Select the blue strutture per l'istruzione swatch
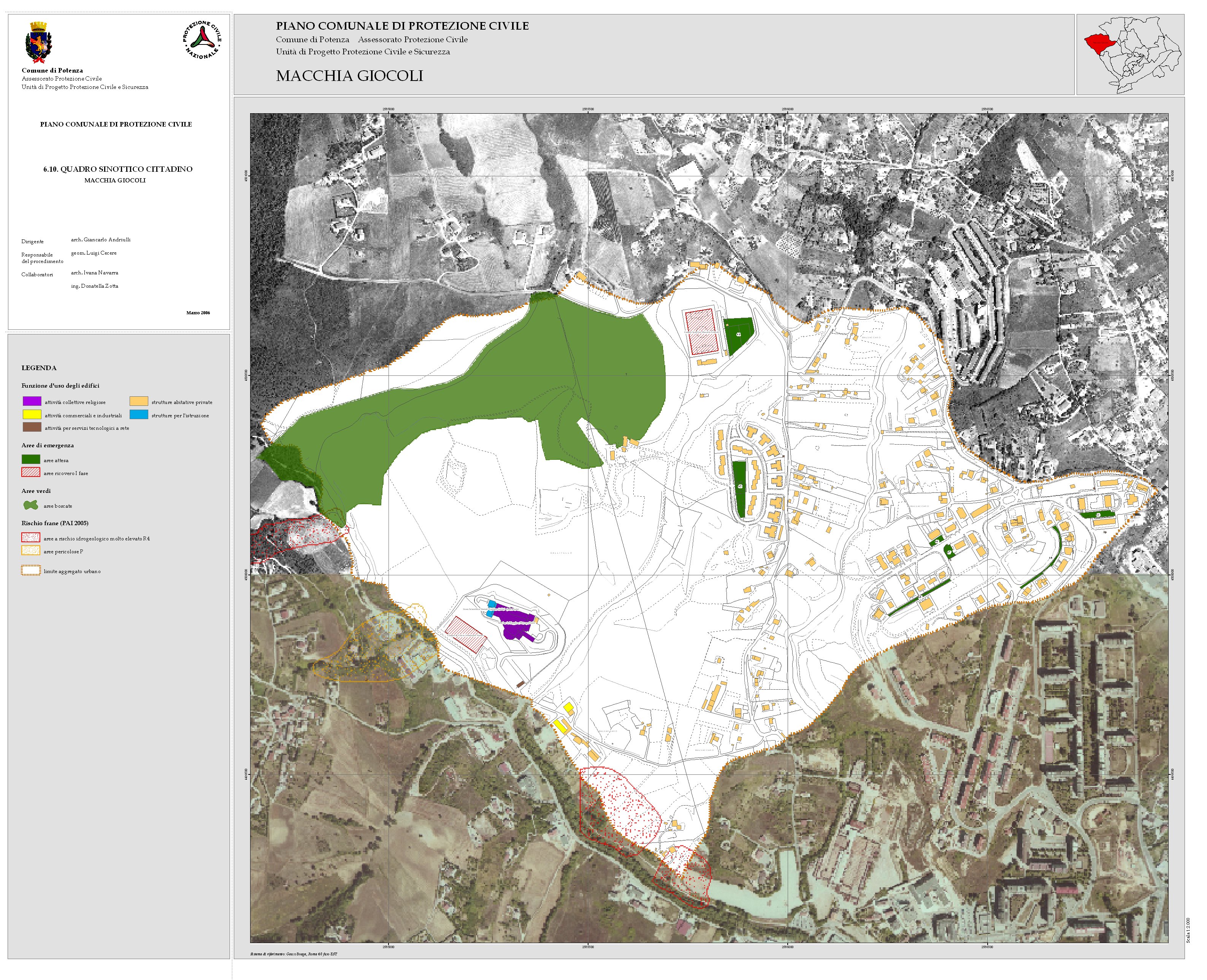 point(139,414)
